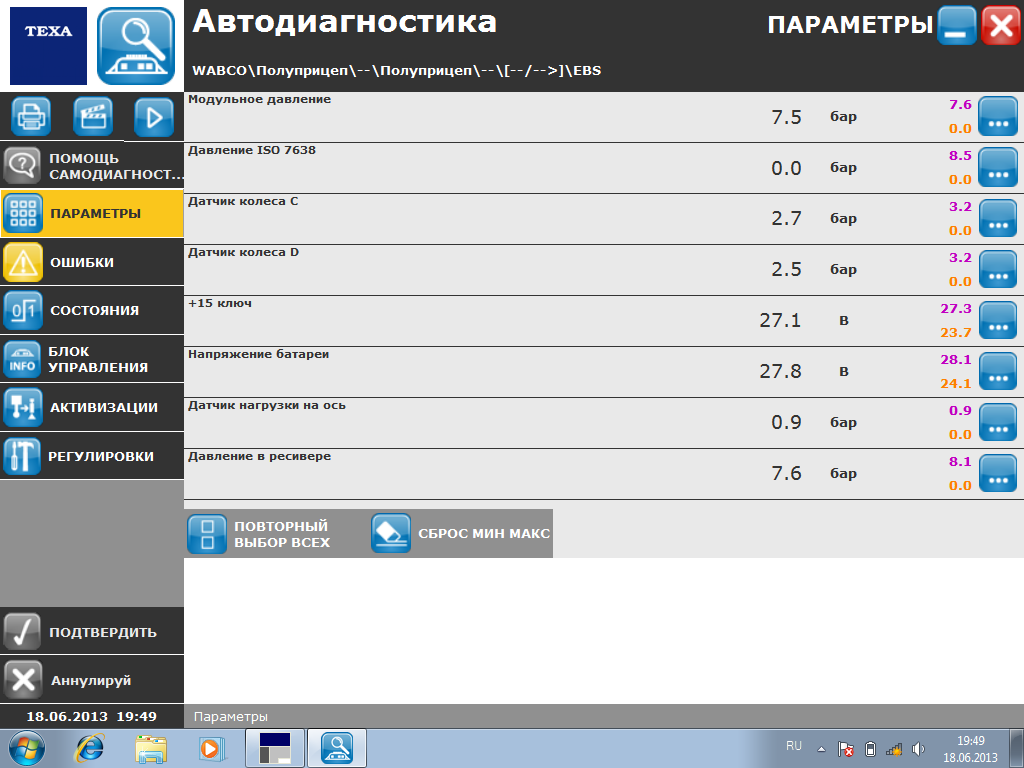This screenshot has width=1024, height=768.
Task: Show hidden tray icons arrow
Action: tap(822, 749)
